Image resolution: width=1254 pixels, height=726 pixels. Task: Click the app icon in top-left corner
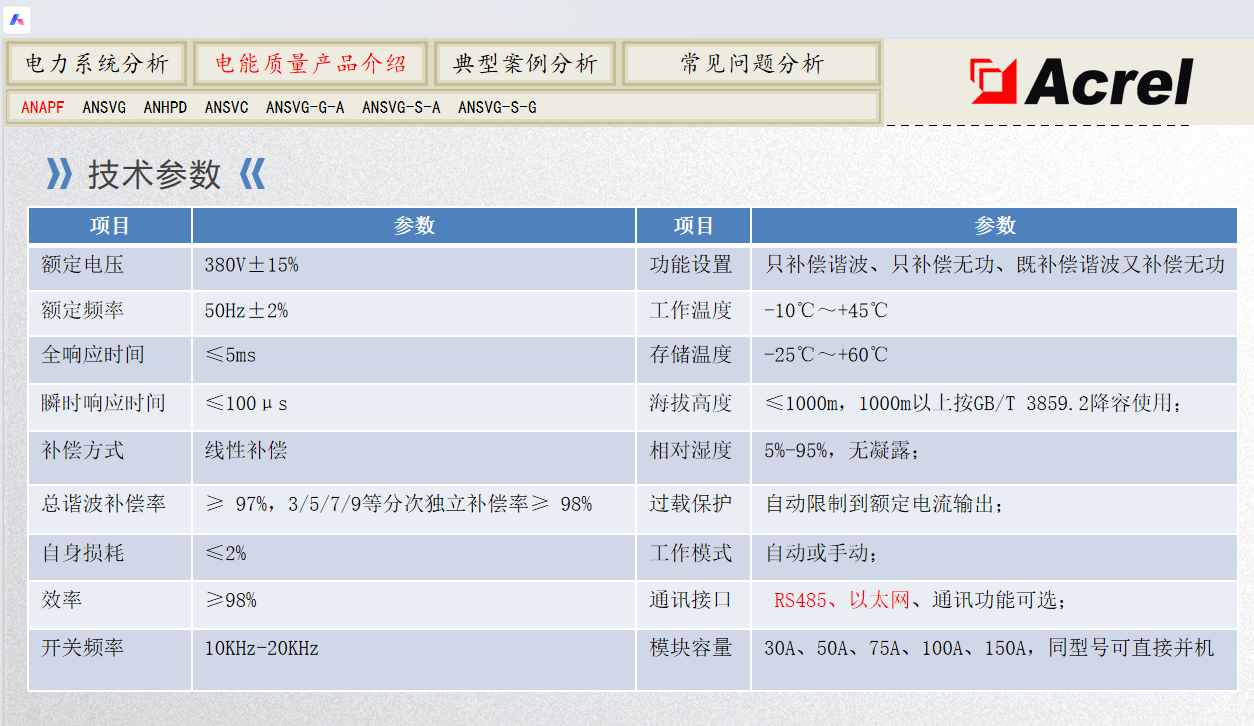[18, 19]
